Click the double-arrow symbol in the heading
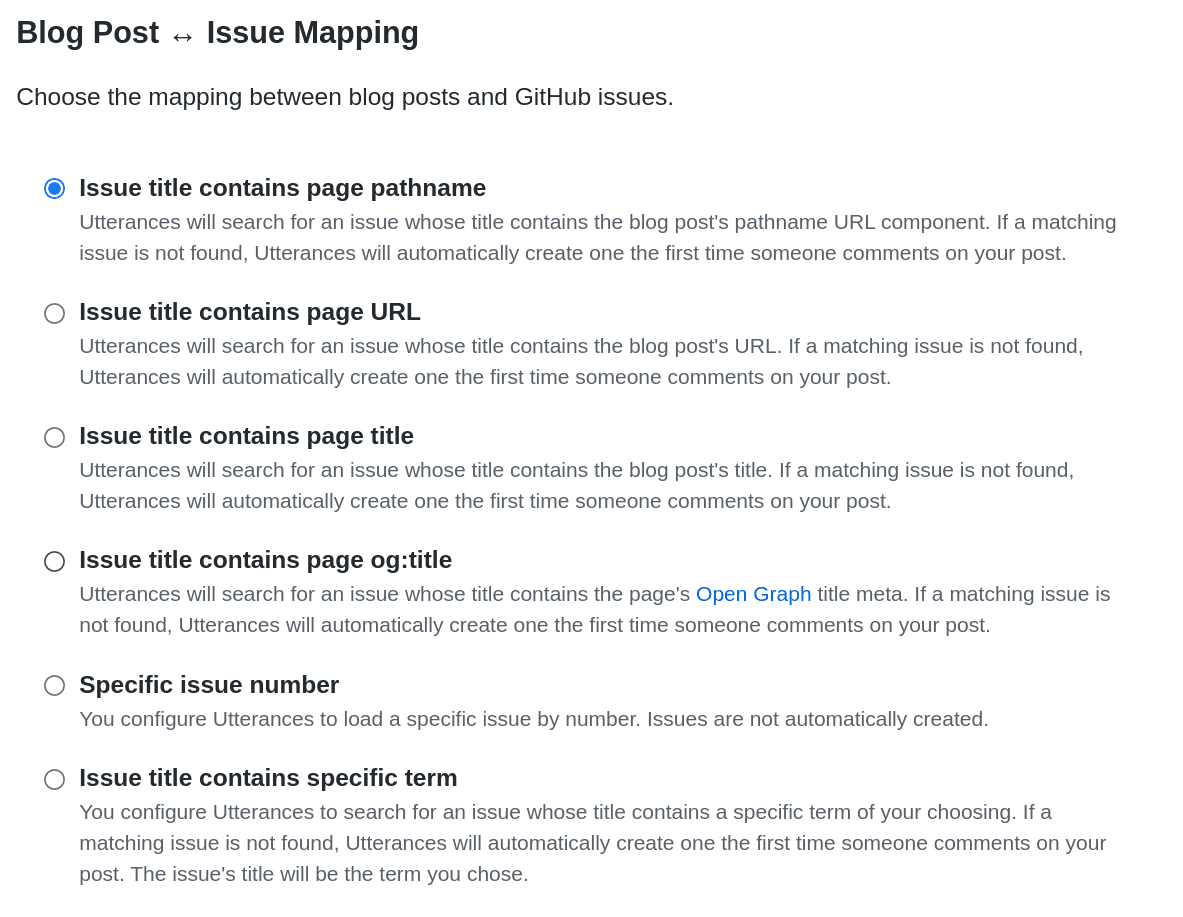Viewport: 1183px width, 917px height. 181,34
